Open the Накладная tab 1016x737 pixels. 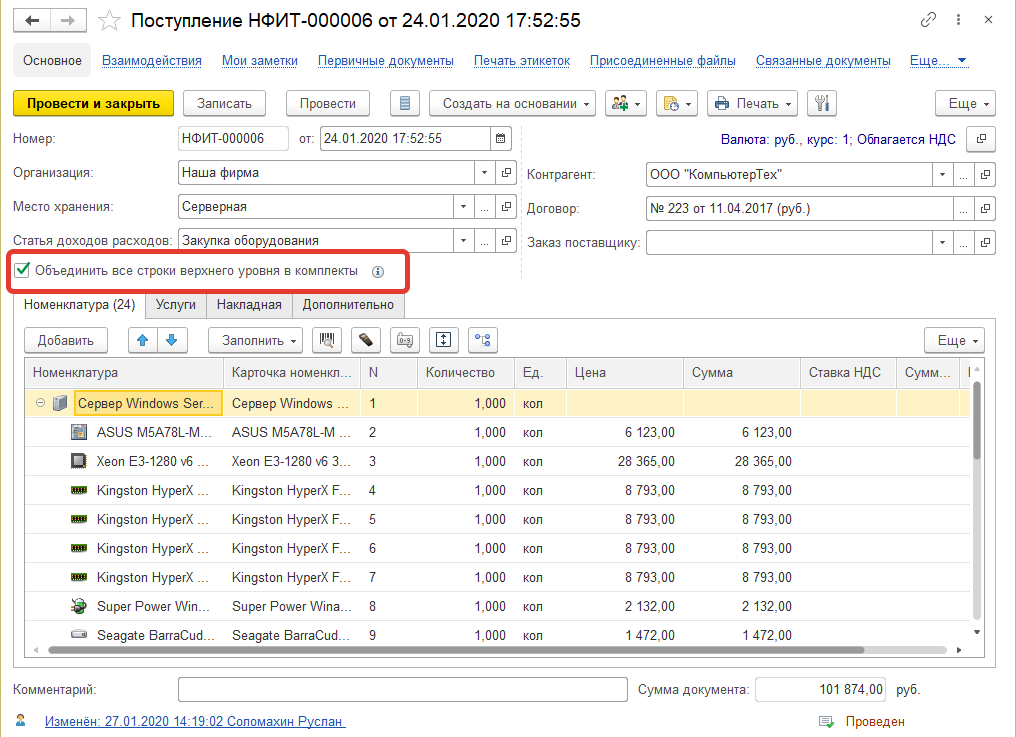[x=251, y=305]
